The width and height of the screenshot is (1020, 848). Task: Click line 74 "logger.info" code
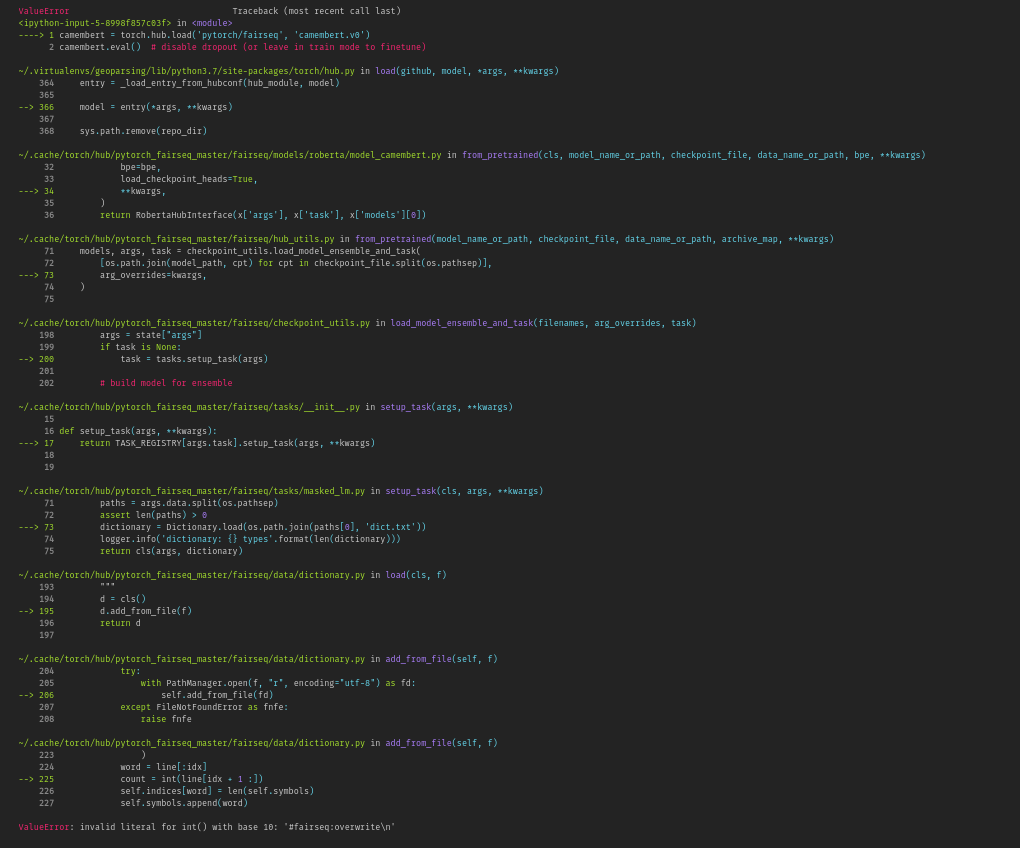(x=250, y=539)
